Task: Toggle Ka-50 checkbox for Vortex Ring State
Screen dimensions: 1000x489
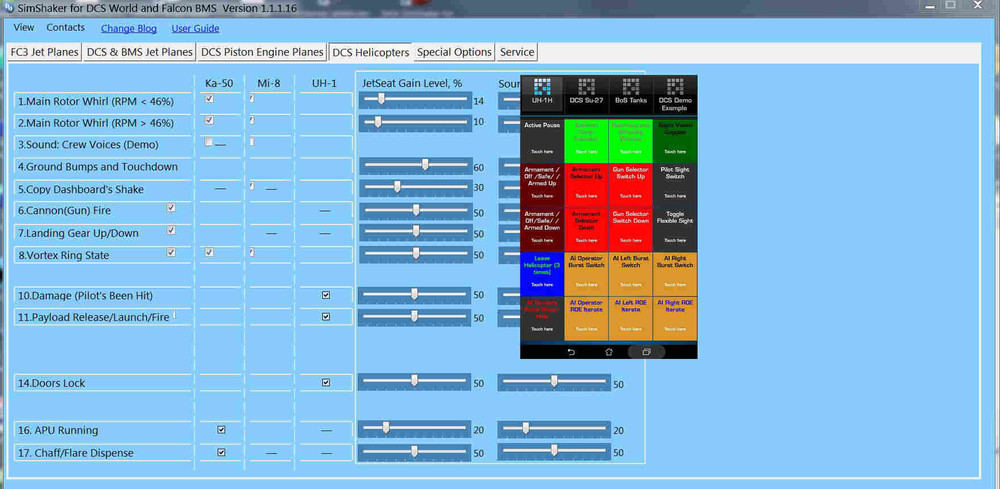Action: tap(209, 252)
